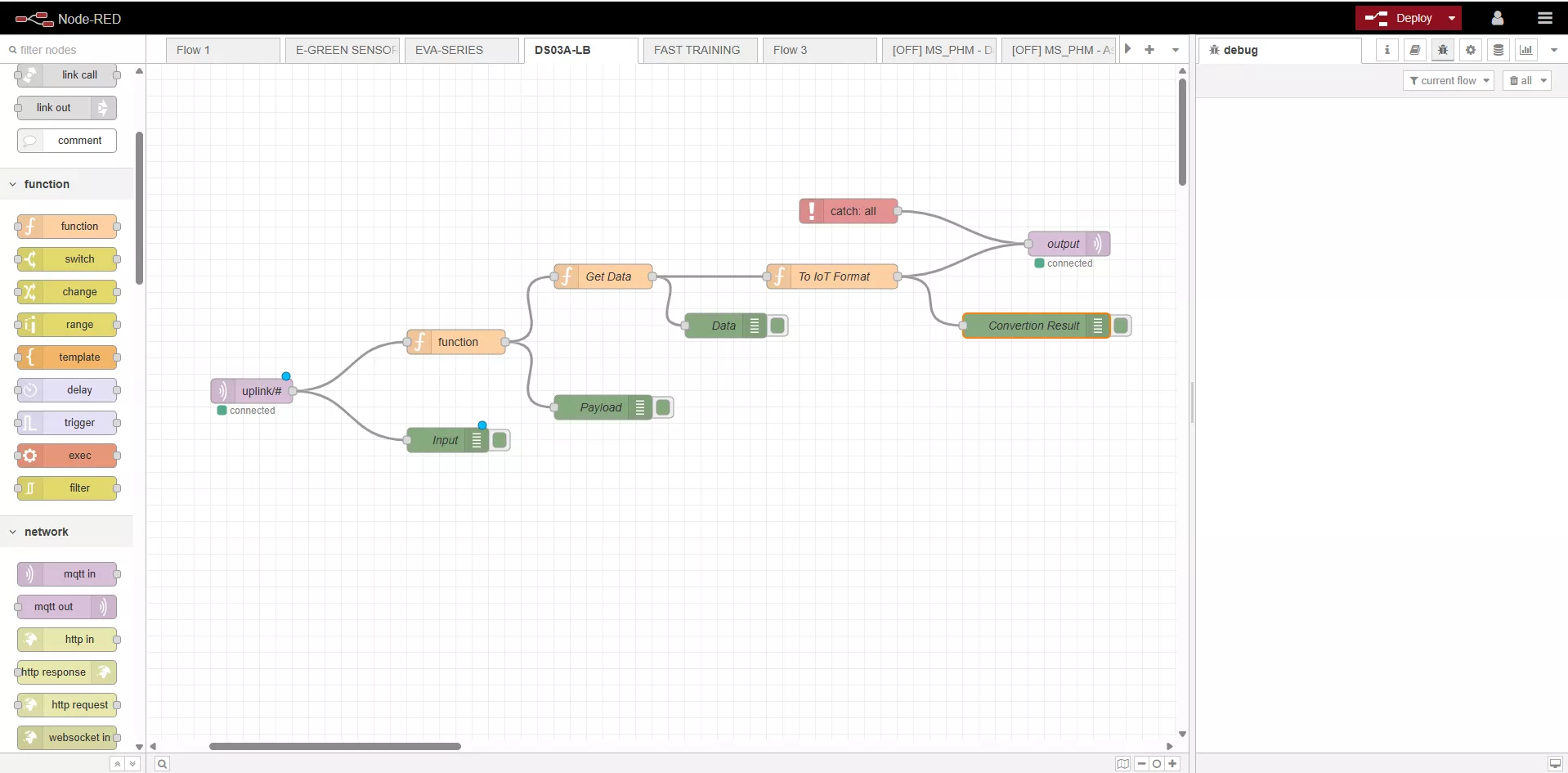1568x773 pixels.
Task: Clear all debug messages
Action: click(1520, 80)
